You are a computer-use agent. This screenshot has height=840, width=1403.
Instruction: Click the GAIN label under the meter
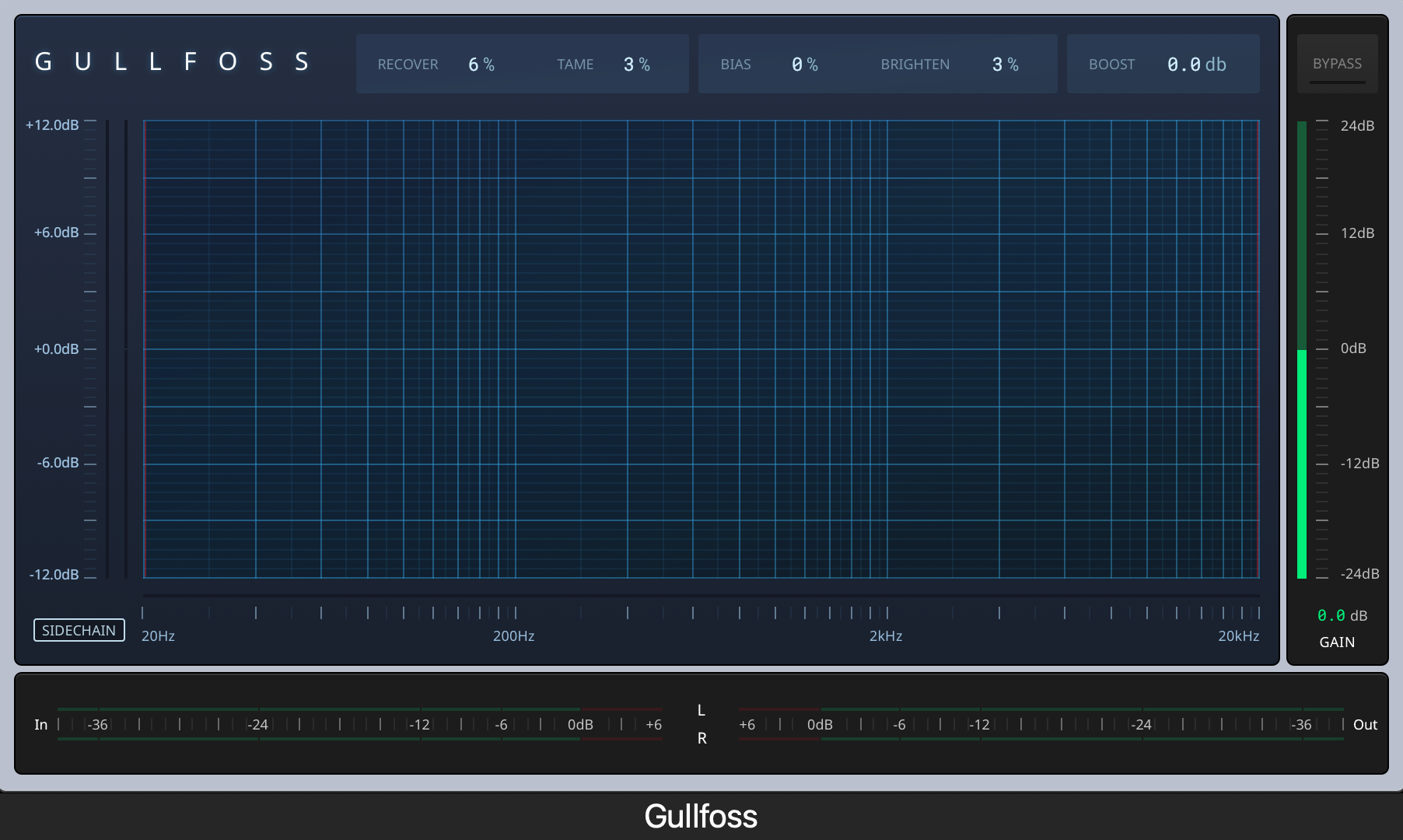(1337, 642)
